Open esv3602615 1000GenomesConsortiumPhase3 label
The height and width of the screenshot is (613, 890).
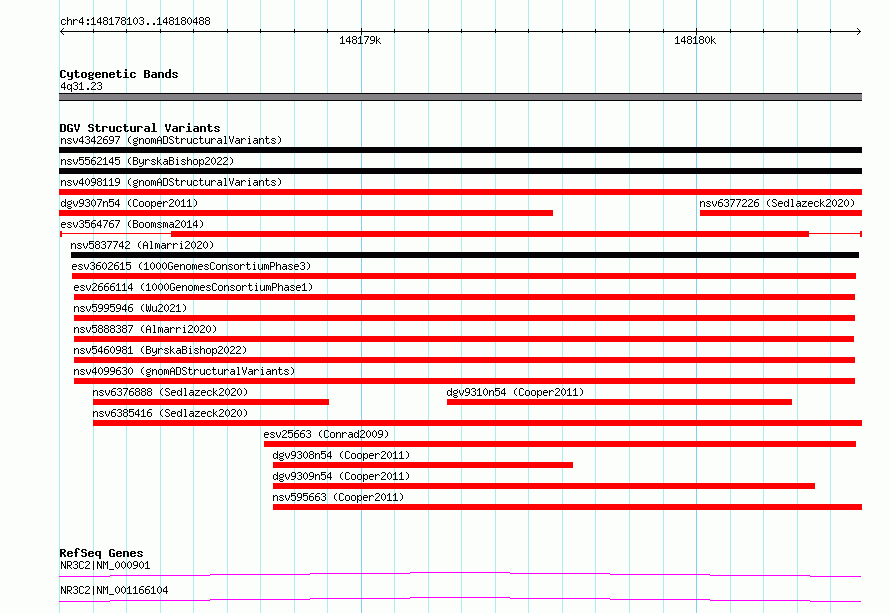191,266
